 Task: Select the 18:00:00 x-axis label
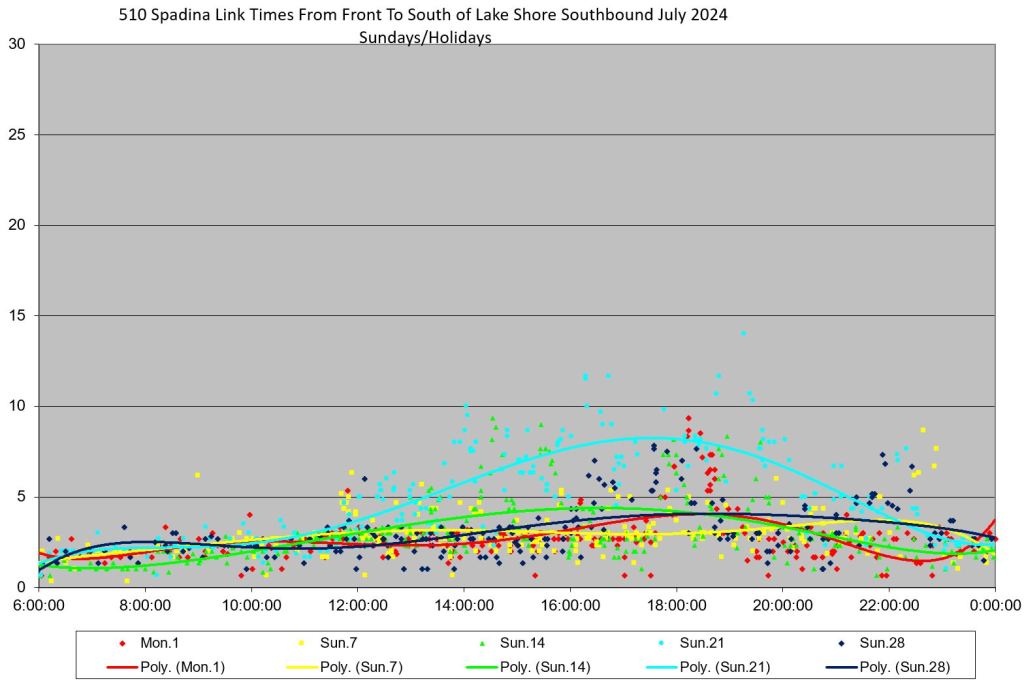coord(676,606)
